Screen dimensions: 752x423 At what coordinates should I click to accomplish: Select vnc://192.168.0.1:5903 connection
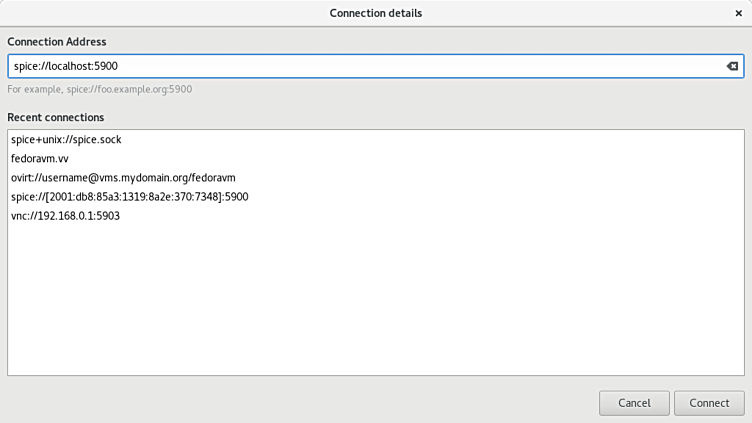66,216
